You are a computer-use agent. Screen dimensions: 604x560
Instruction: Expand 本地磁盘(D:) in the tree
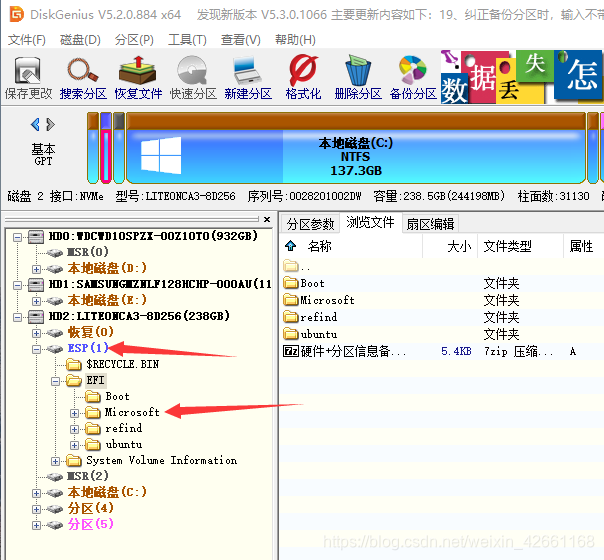click(x=37, y=269)
